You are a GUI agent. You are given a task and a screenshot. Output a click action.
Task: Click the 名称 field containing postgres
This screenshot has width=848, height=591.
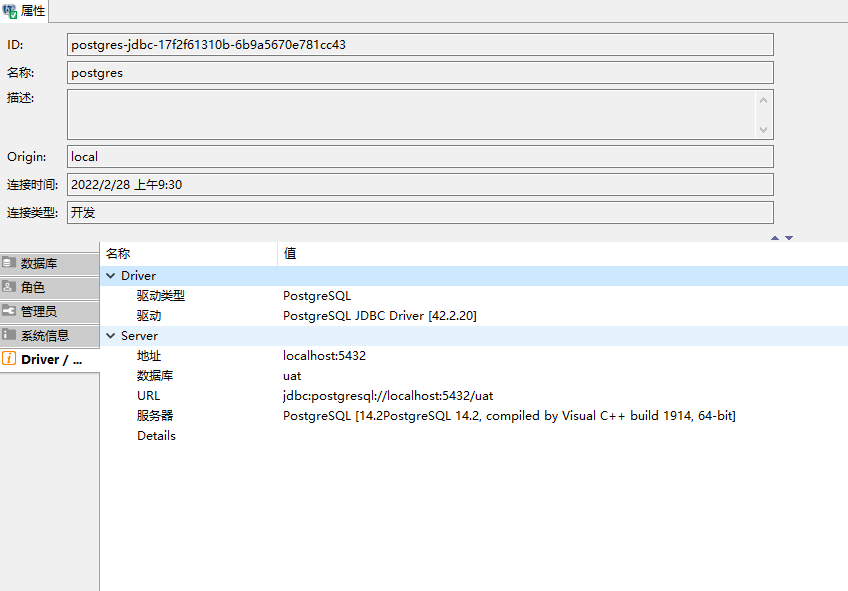pos(420,72)
